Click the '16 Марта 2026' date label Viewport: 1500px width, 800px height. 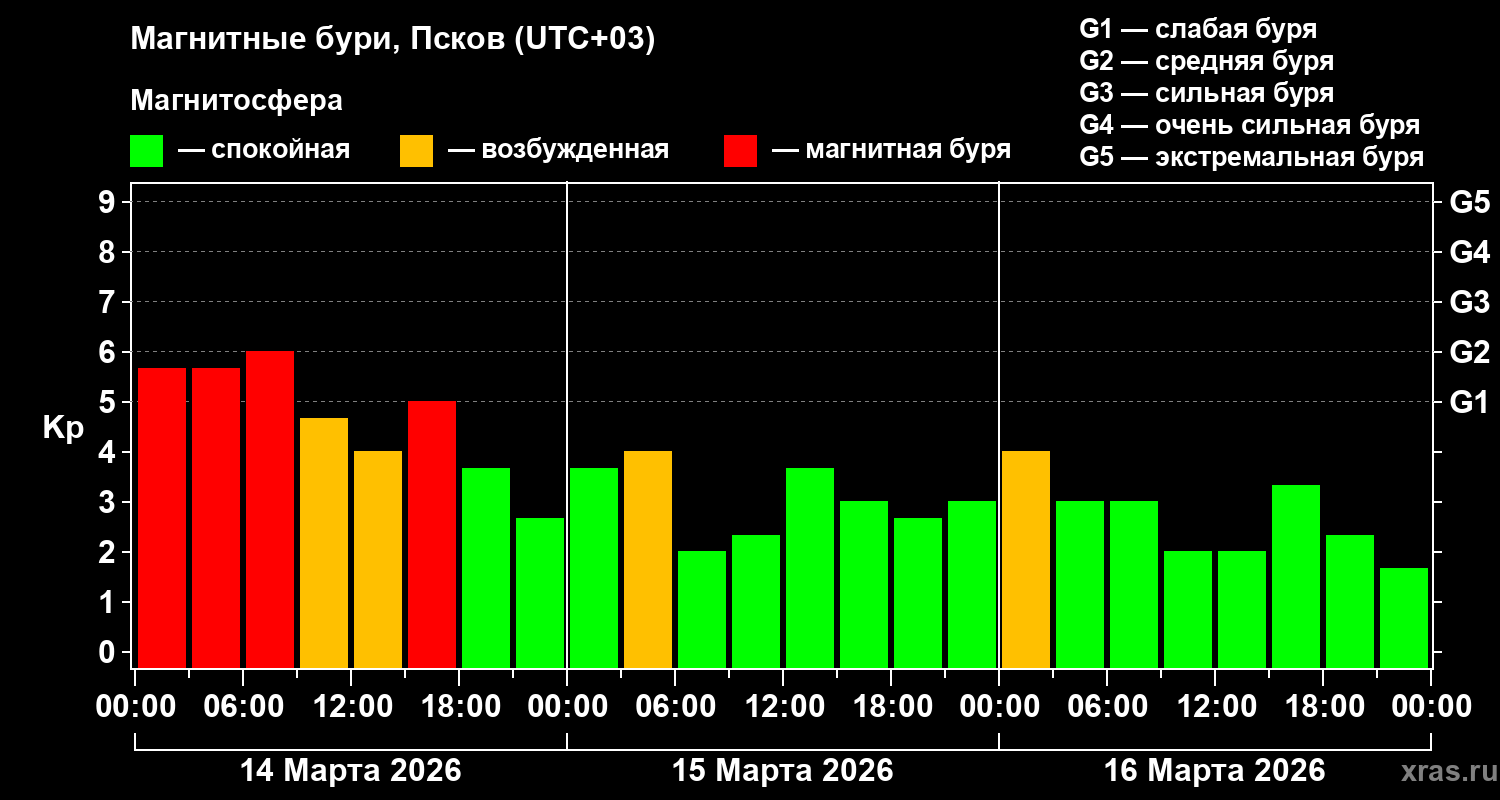click(1214, 771)
